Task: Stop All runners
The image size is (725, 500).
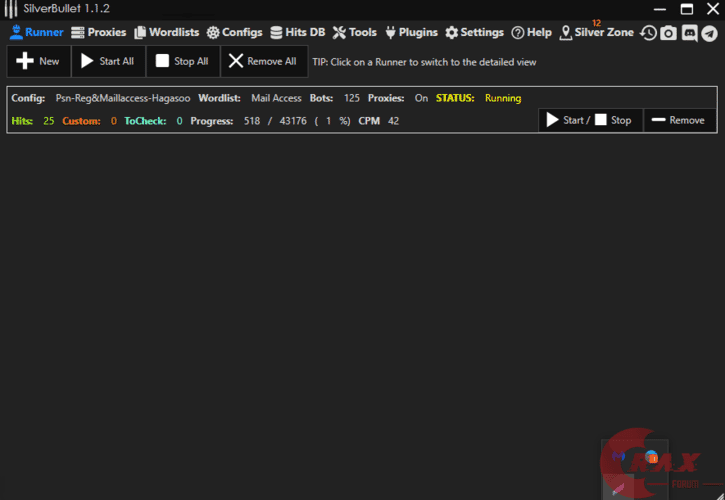Action: point(183,61)
